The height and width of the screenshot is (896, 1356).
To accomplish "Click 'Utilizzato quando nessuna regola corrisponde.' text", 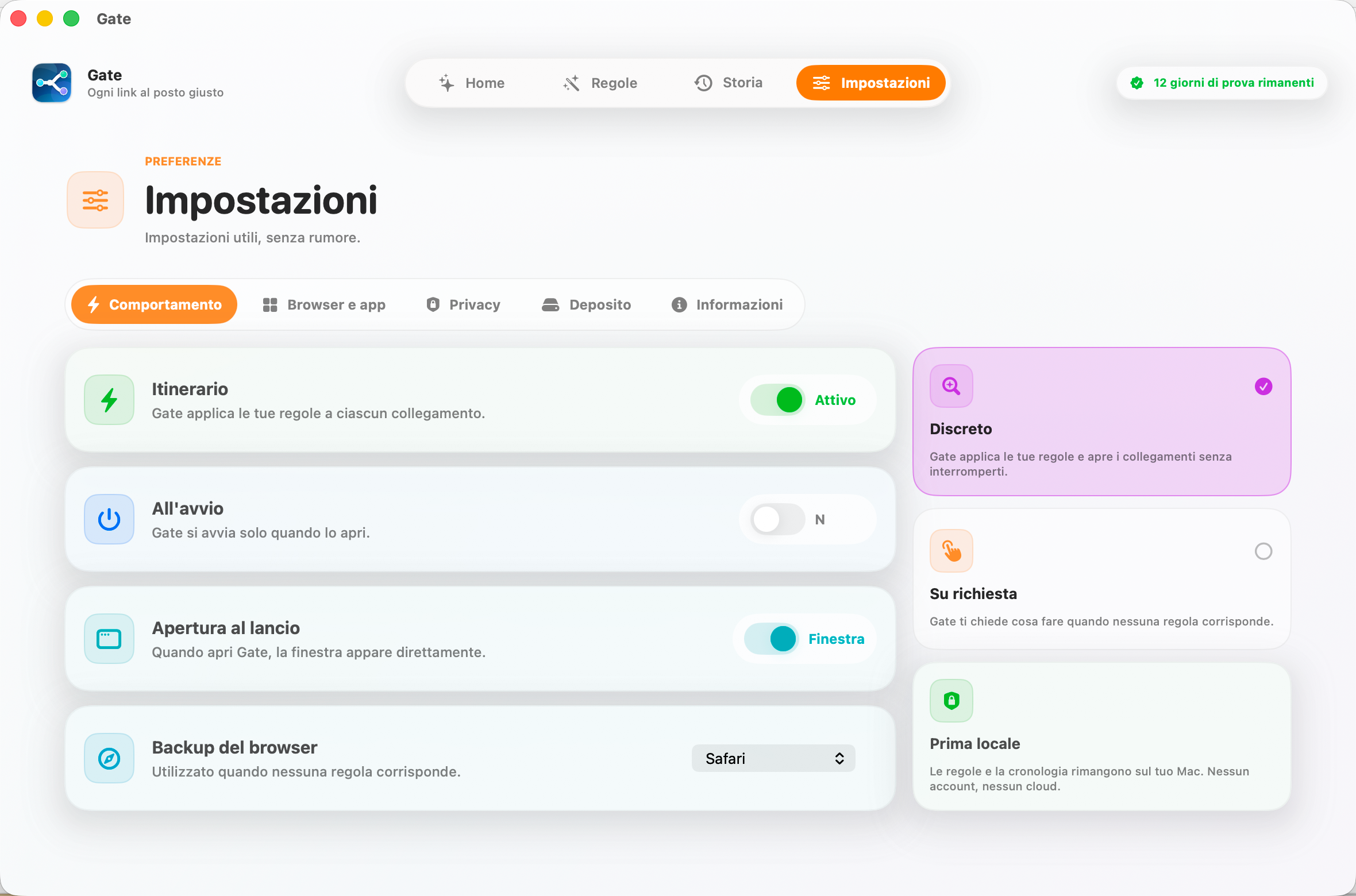I will coord(306,772).
